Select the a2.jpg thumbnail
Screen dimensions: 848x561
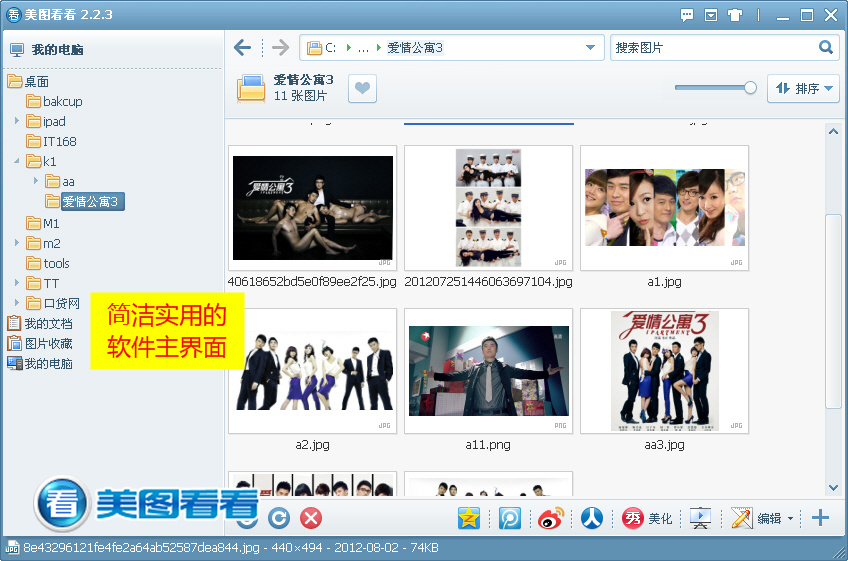point(313,371)
